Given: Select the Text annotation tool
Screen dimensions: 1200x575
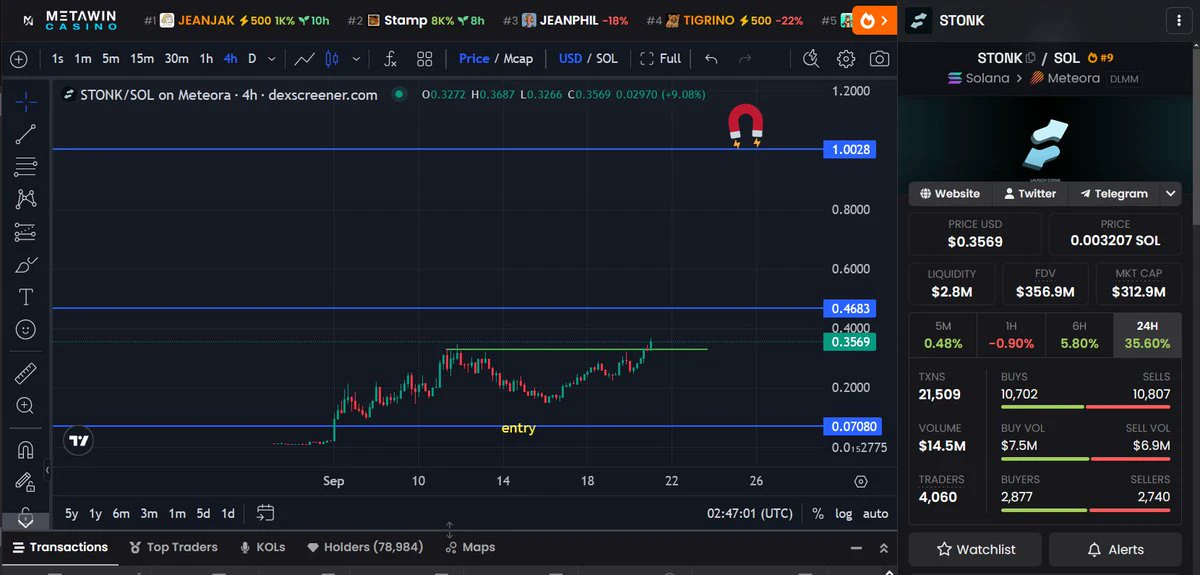Looking at the screenshot, I should 26,297.
